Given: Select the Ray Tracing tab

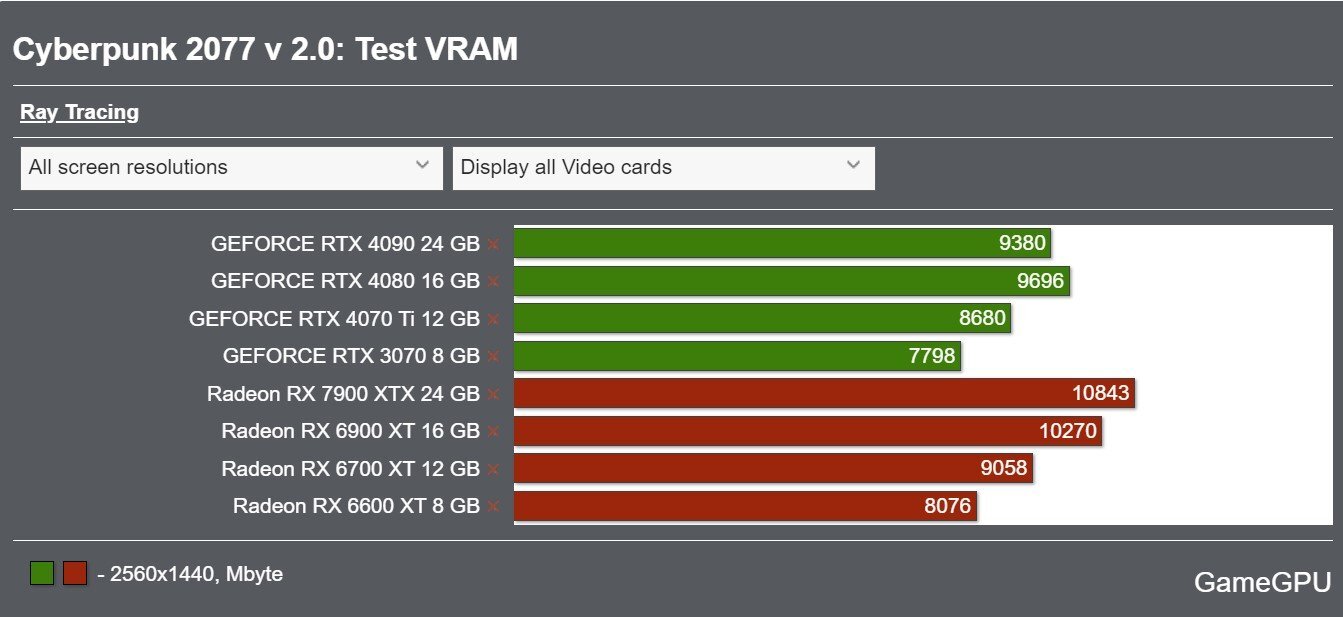Looking at the screenshot, I should tap(79, 112).
